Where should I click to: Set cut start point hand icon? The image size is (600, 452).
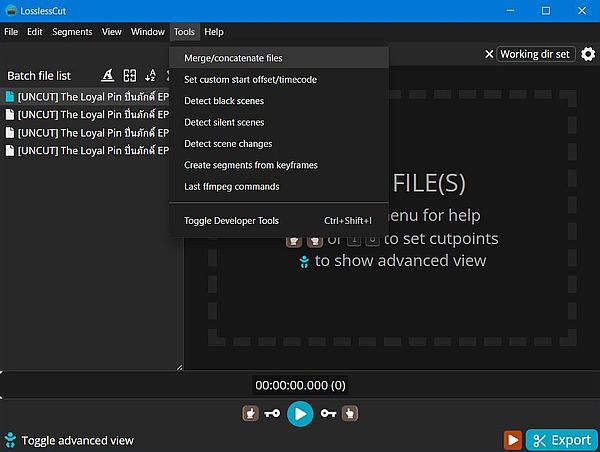coord(250,413)
